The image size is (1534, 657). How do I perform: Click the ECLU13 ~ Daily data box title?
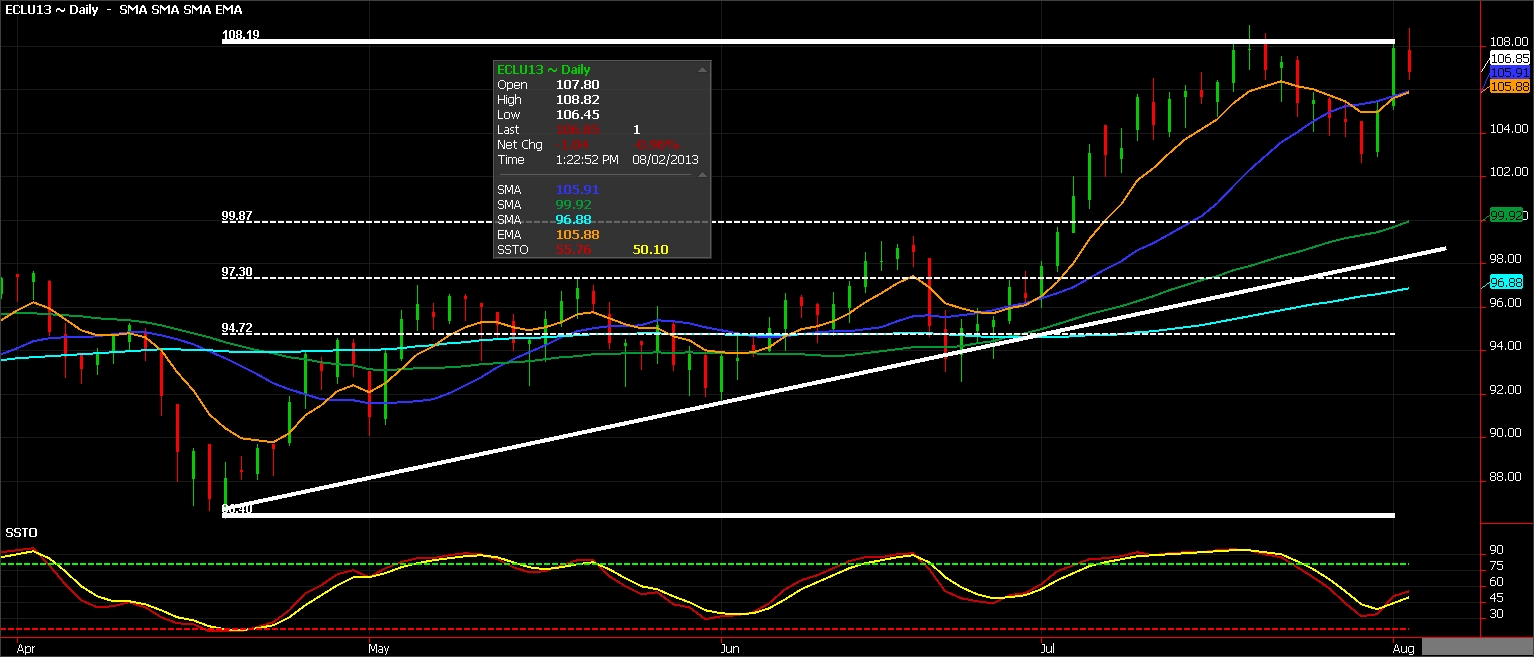pyautogui.click(x=543, y=70)
